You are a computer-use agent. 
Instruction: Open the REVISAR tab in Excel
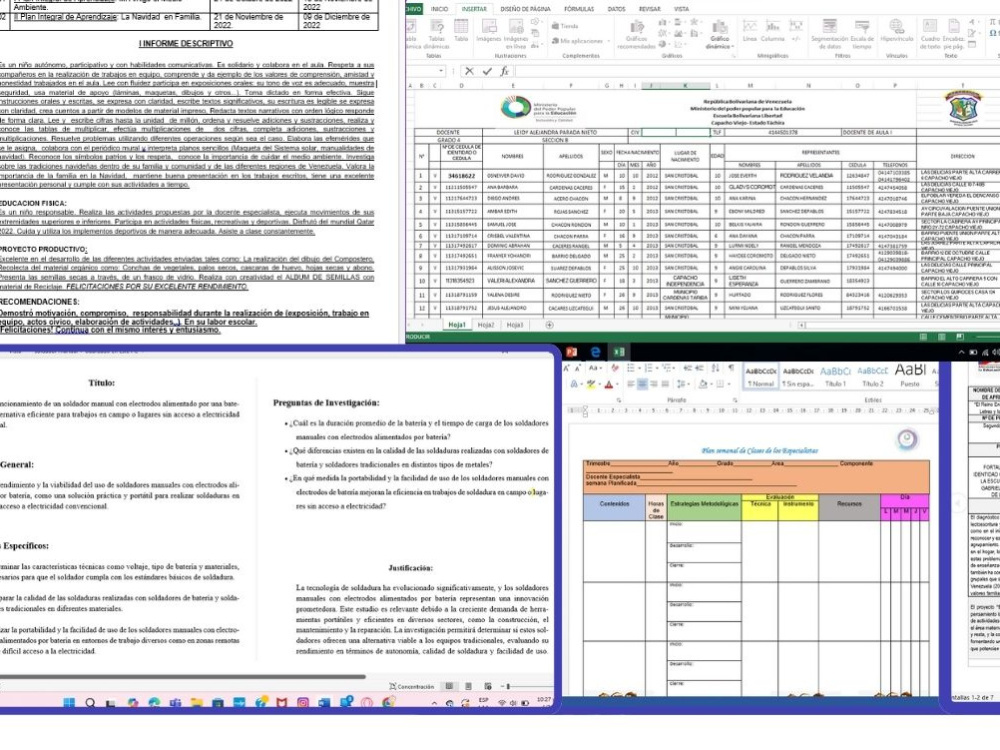(x=649, y=9)
